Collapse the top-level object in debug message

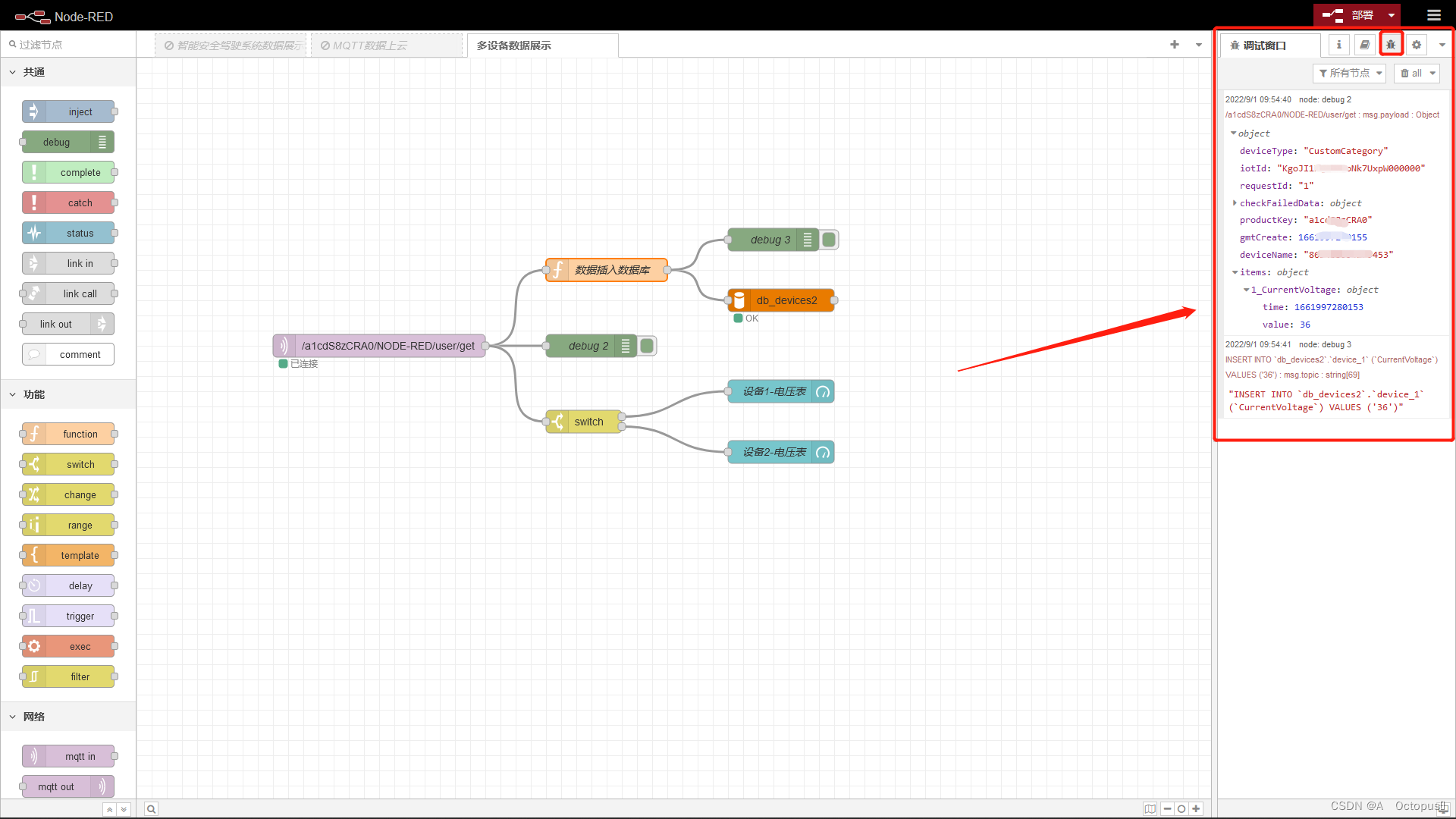click(1234, 133)
